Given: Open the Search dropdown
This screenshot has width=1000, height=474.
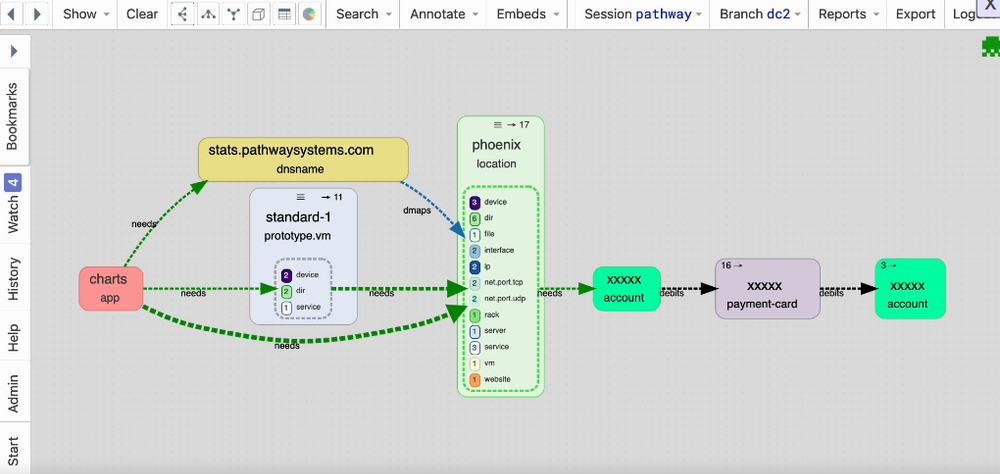Looking at the screenshot, I should tap(363, 14).
